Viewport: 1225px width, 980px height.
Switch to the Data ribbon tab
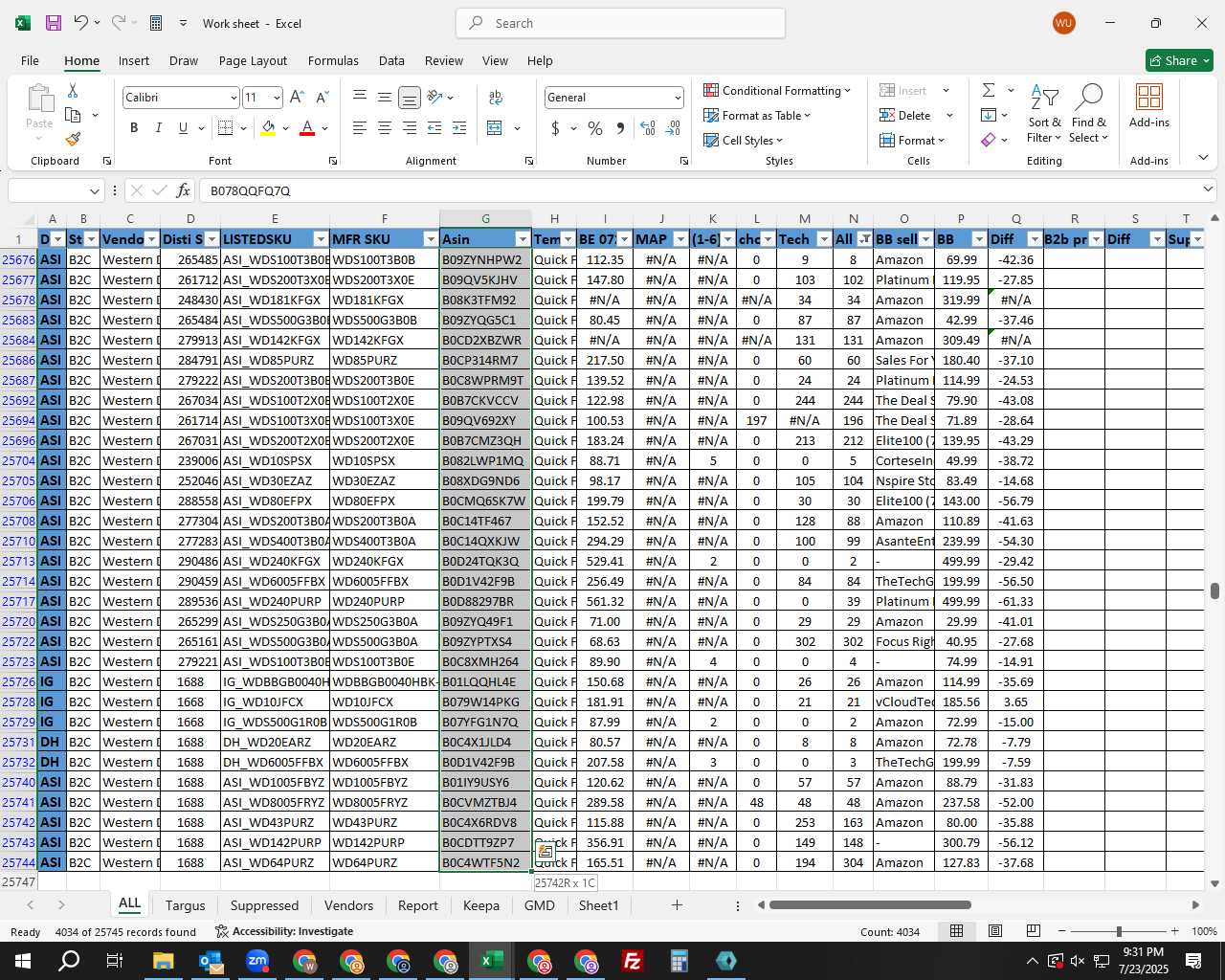point(391,60)
